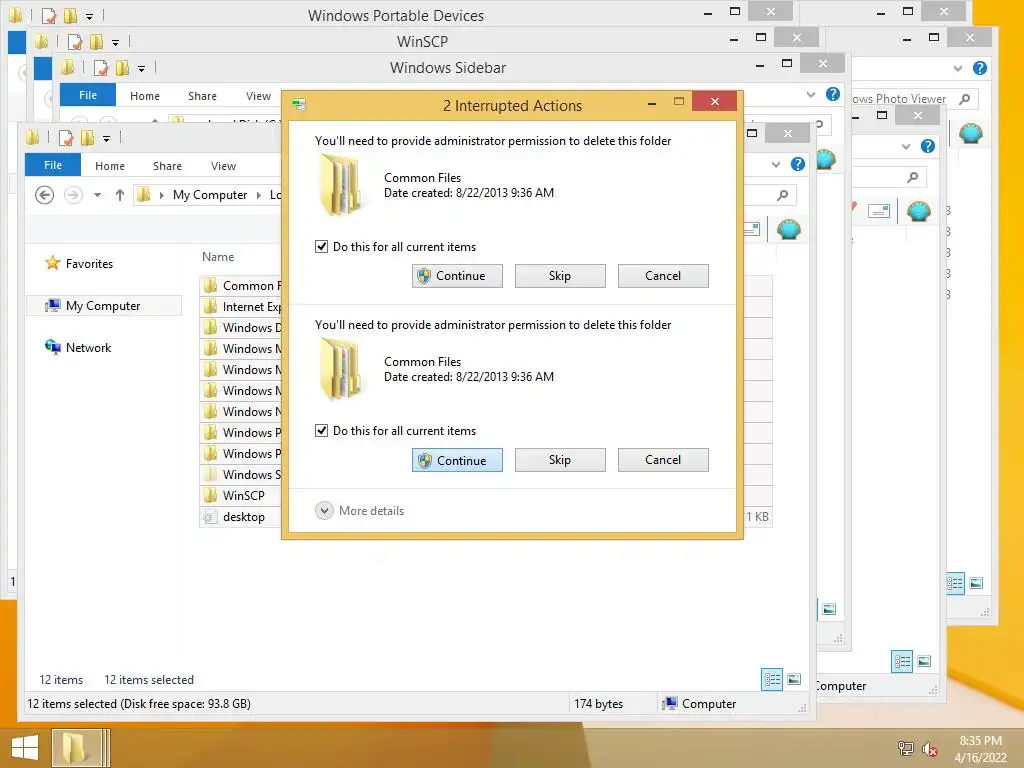Click WinSCP shell icon in front window toolbar
1024x768 pixels.
[788, 229]
